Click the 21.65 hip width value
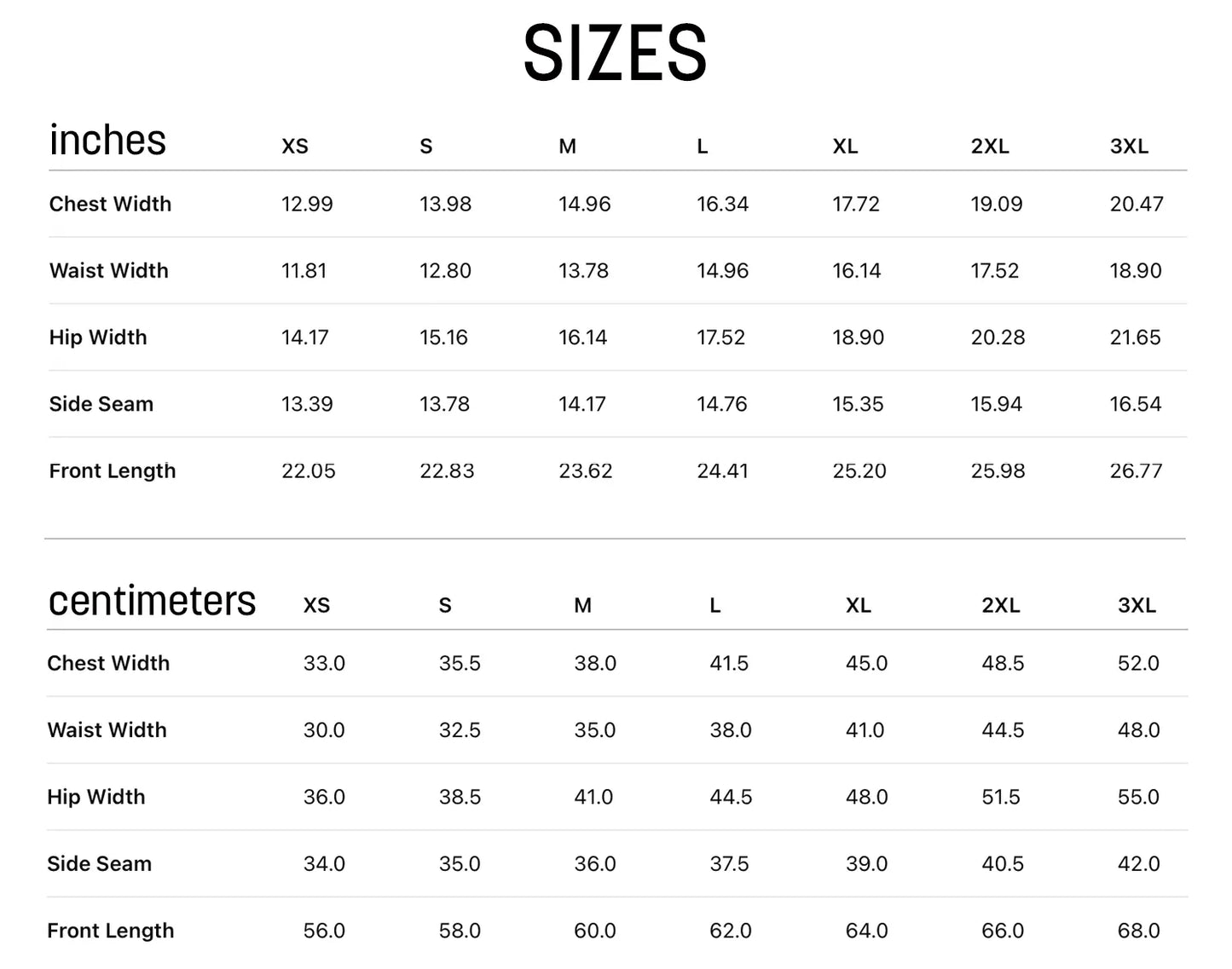 1135,337
